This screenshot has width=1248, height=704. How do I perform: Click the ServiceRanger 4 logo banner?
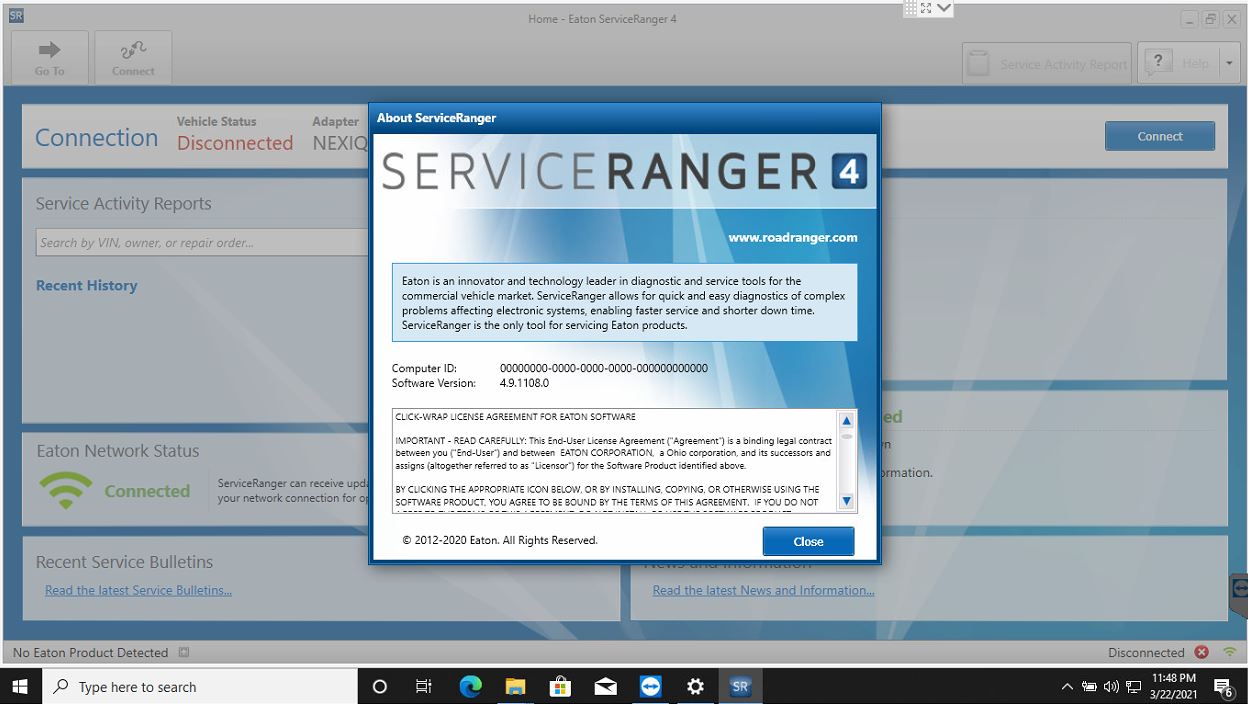coord(624,171)
